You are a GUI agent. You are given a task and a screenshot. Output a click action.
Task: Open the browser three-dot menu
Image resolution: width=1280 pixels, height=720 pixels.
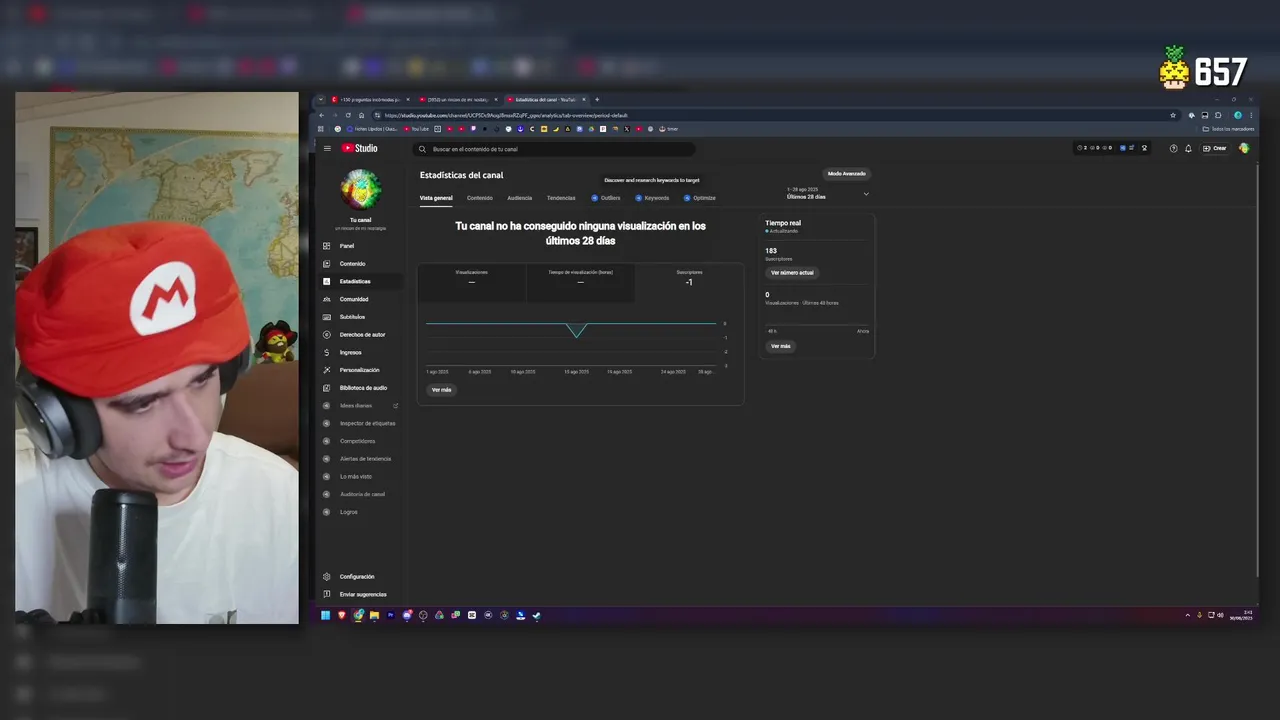coord(1251,115)
